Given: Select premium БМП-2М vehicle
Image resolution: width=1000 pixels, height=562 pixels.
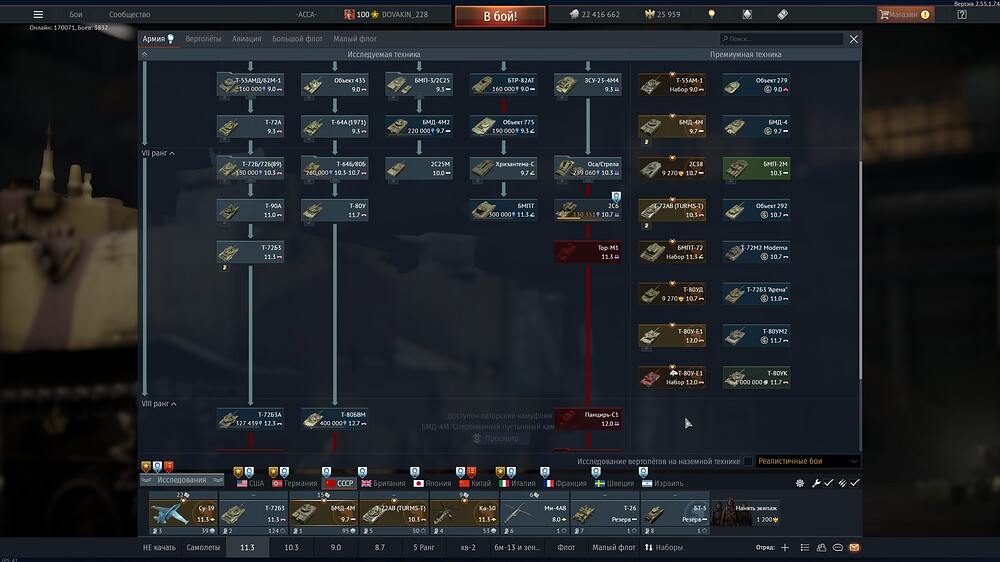Looking at the screenshot, I should [x=756, y=168].
